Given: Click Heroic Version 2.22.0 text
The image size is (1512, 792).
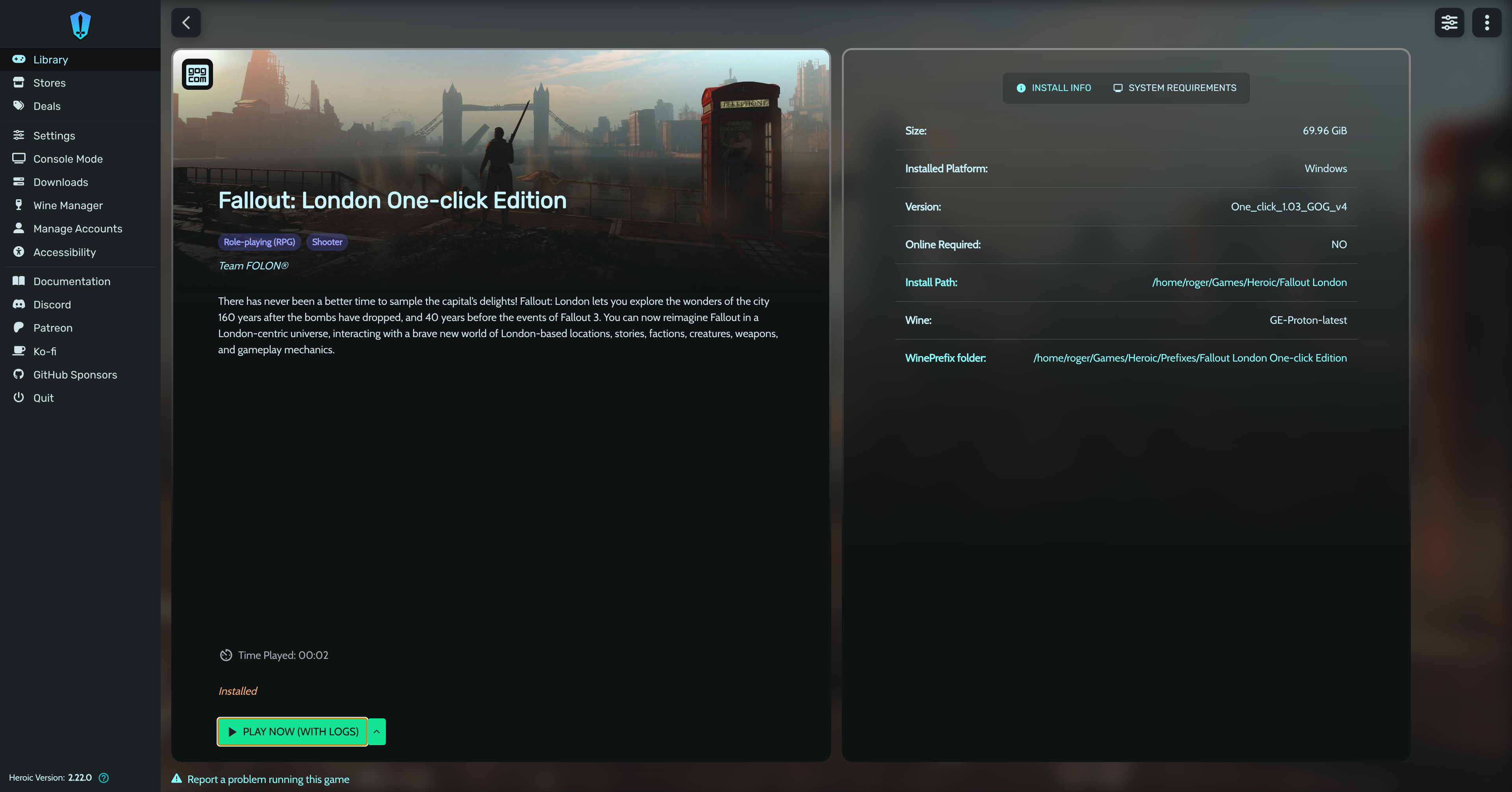Looking at the screenshot, I should click(x=50, y=778).
